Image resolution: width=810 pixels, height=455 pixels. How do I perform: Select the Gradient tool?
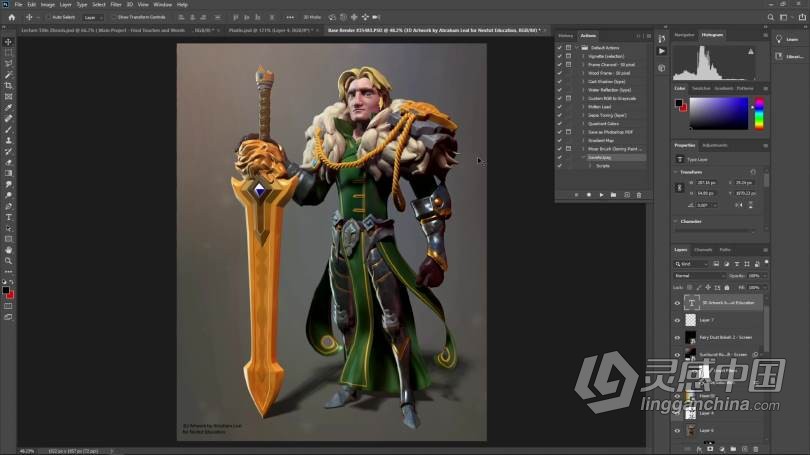coord(8,174)
